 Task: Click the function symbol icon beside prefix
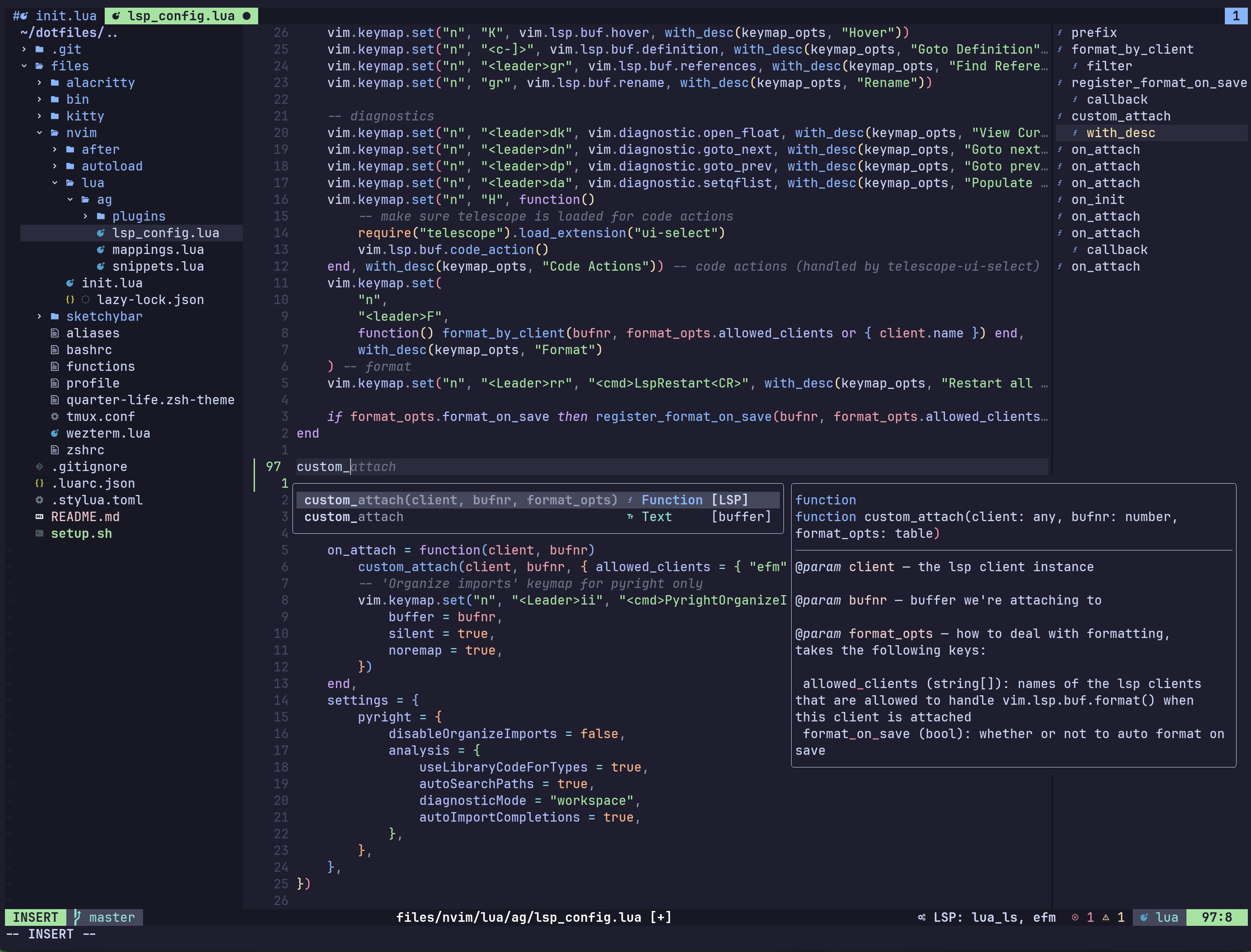click(1059, 33)
